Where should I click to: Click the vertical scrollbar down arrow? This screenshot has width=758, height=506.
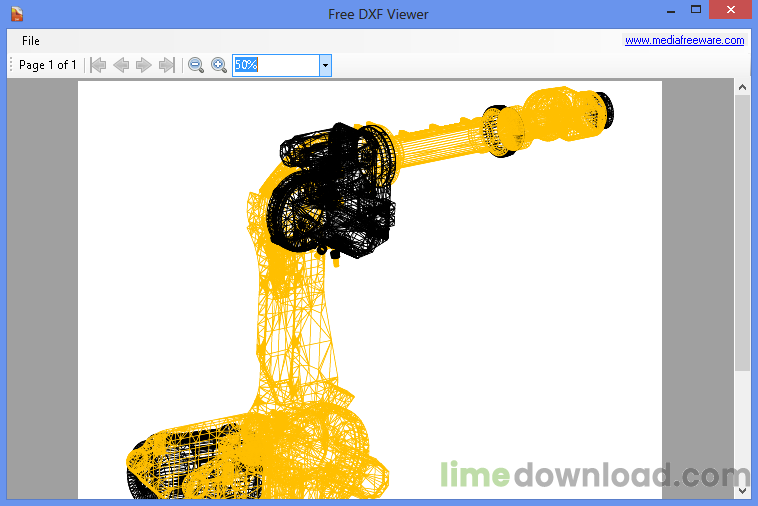(743, 491)
